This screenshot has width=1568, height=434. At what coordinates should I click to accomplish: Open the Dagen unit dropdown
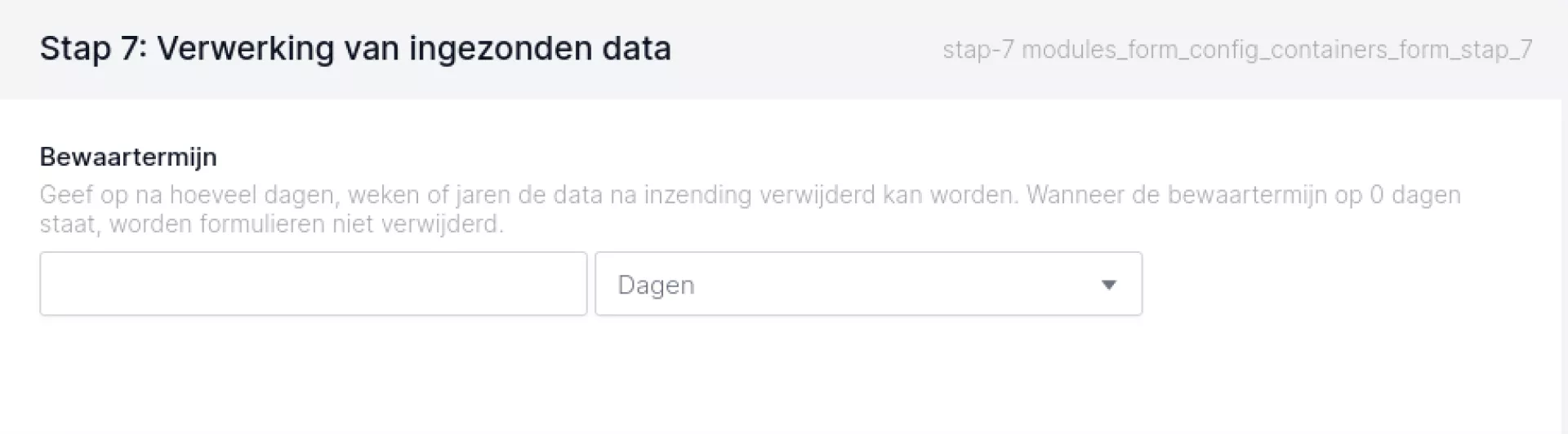pyautogui.click(x=867, y=284)
